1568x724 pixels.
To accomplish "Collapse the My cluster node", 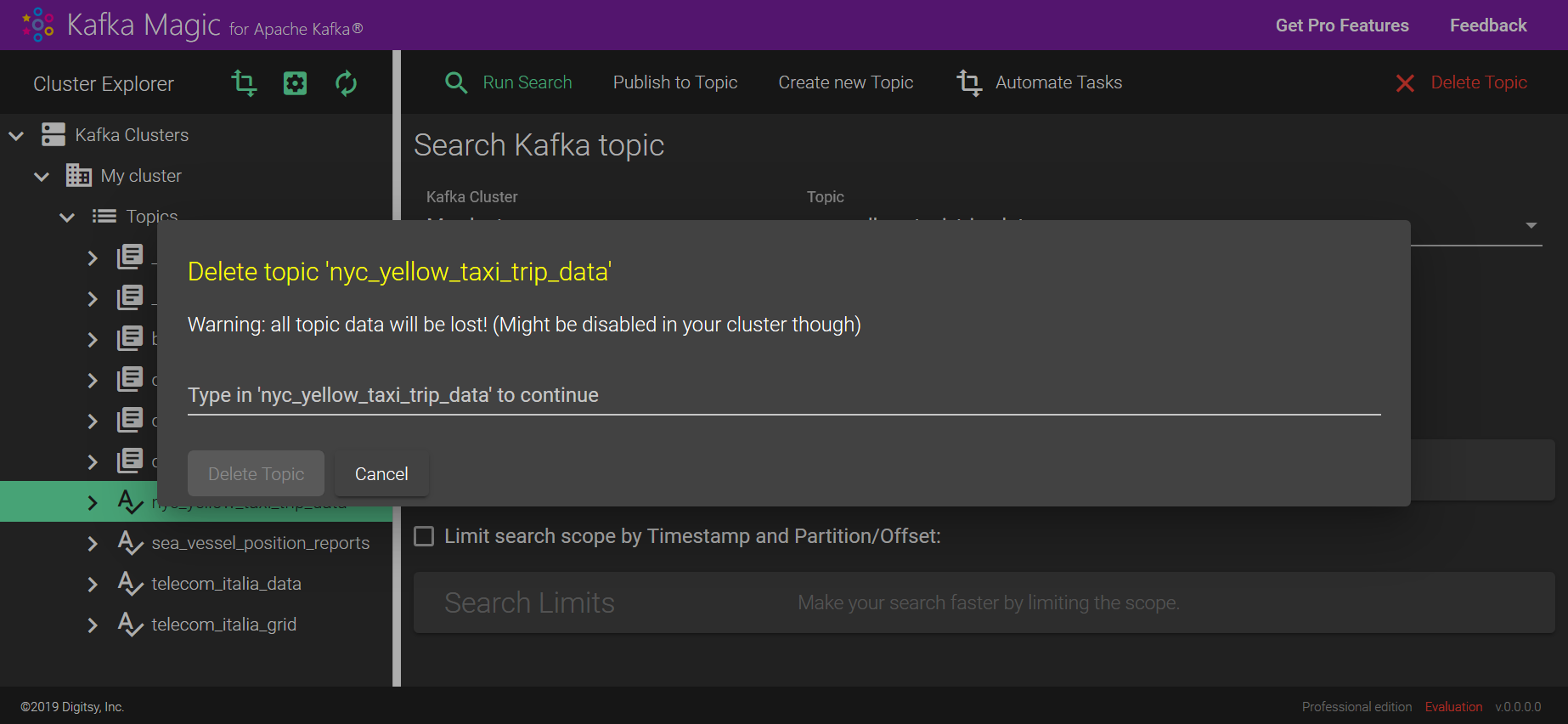I will 42,176.
